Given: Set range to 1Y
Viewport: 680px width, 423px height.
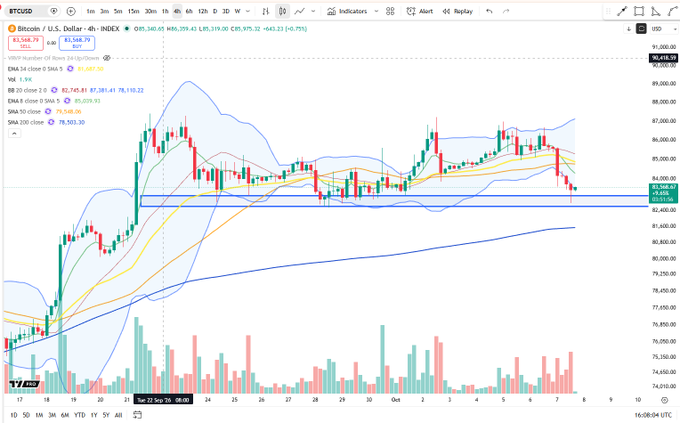Looking at the screenshot, I should [x=94, y=415].
